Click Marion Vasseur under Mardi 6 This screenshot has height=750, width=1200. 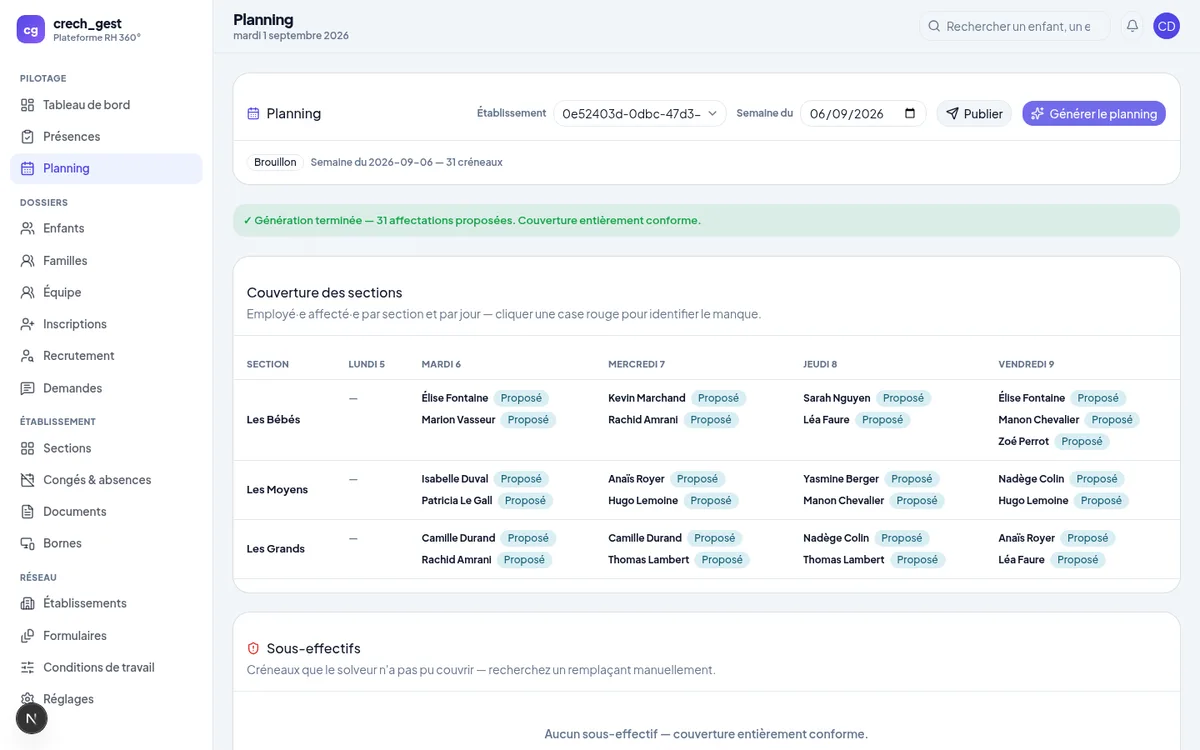coord(458,420)
